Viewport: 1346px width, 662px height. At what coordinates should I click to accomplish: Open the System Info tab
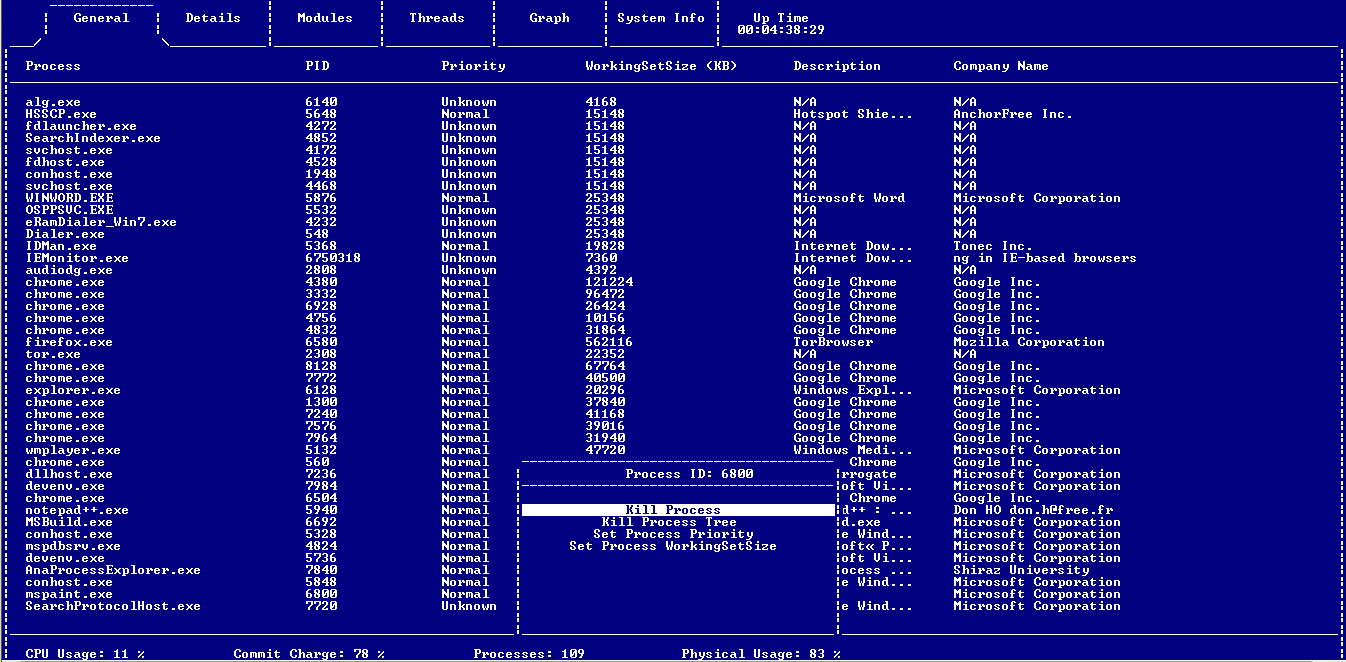(661, 18)
